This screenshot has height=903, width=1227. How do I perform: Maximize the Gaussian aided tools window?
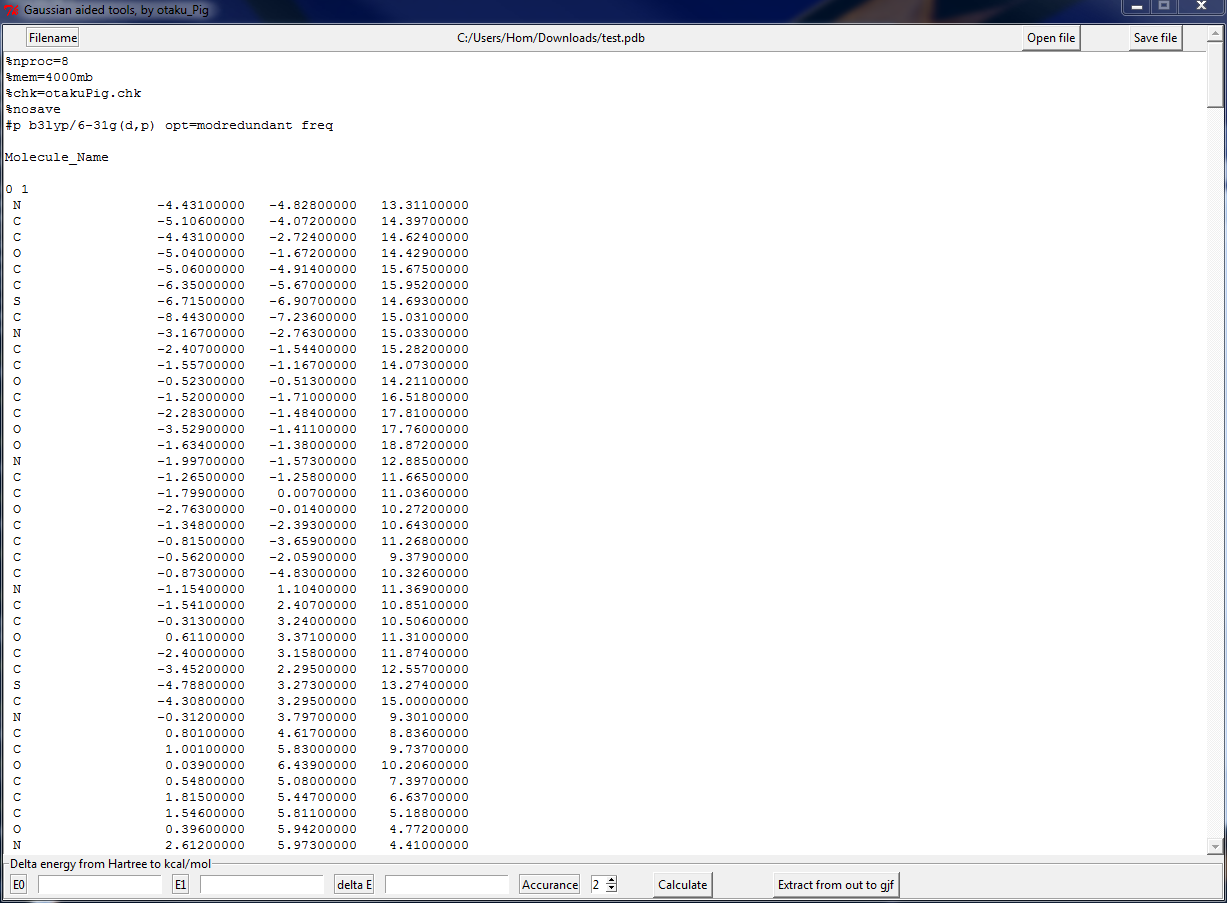click(x=1164, y=7)
